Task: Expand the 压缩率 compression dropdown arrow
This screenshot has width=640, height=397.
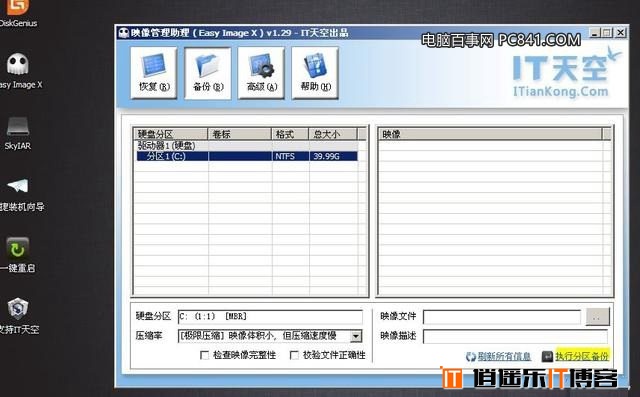Action: [x=356, y=336]
